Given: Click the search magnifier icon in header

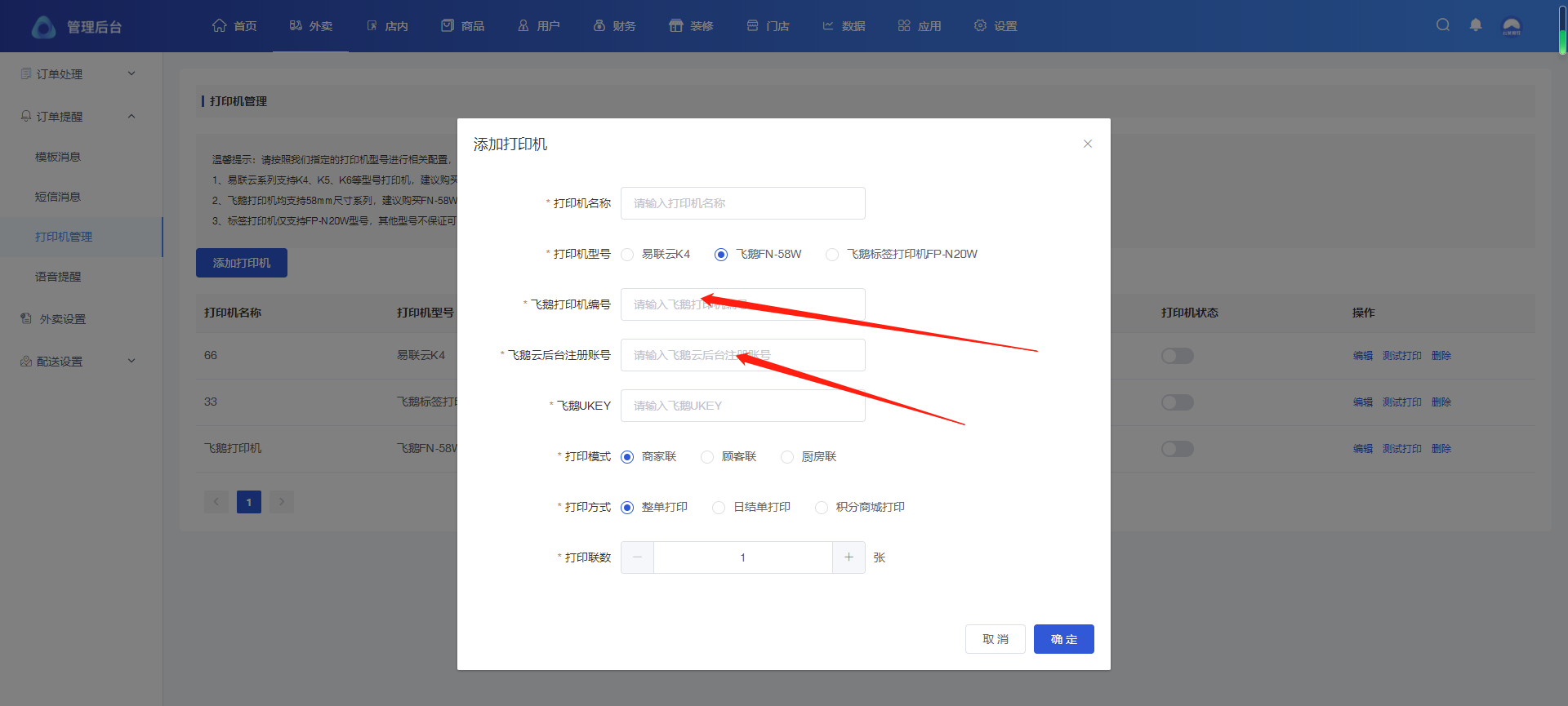Looking at the screenshot, I should point(1443,25).
